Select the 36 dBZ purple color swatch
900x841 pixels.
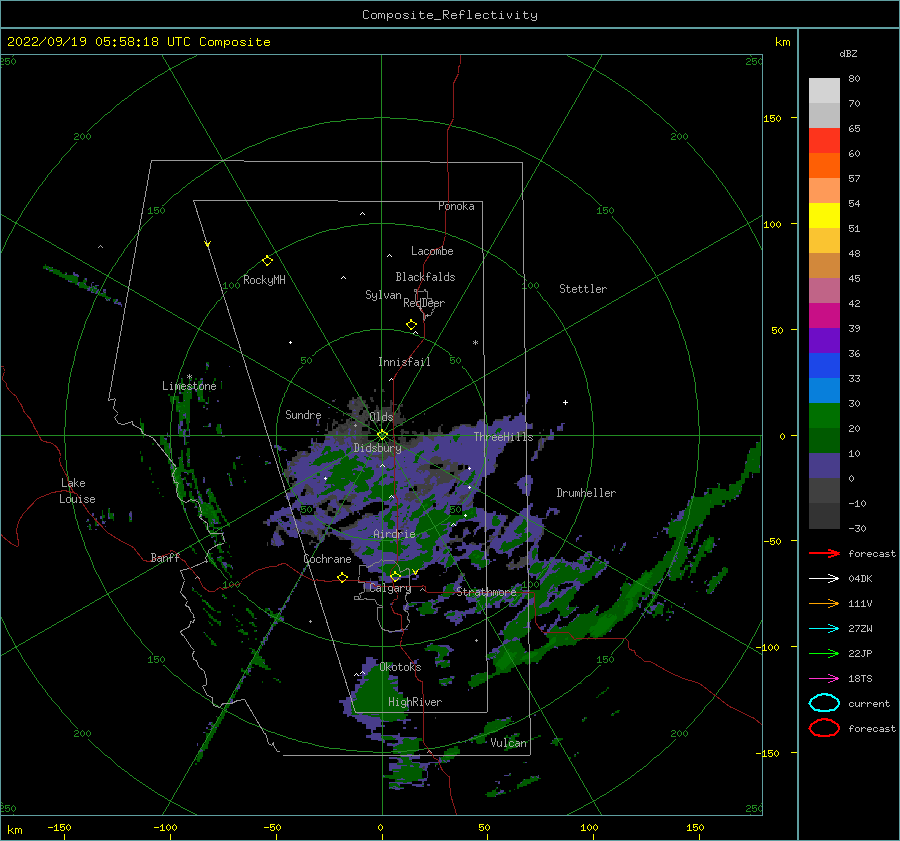coord(824,340)
